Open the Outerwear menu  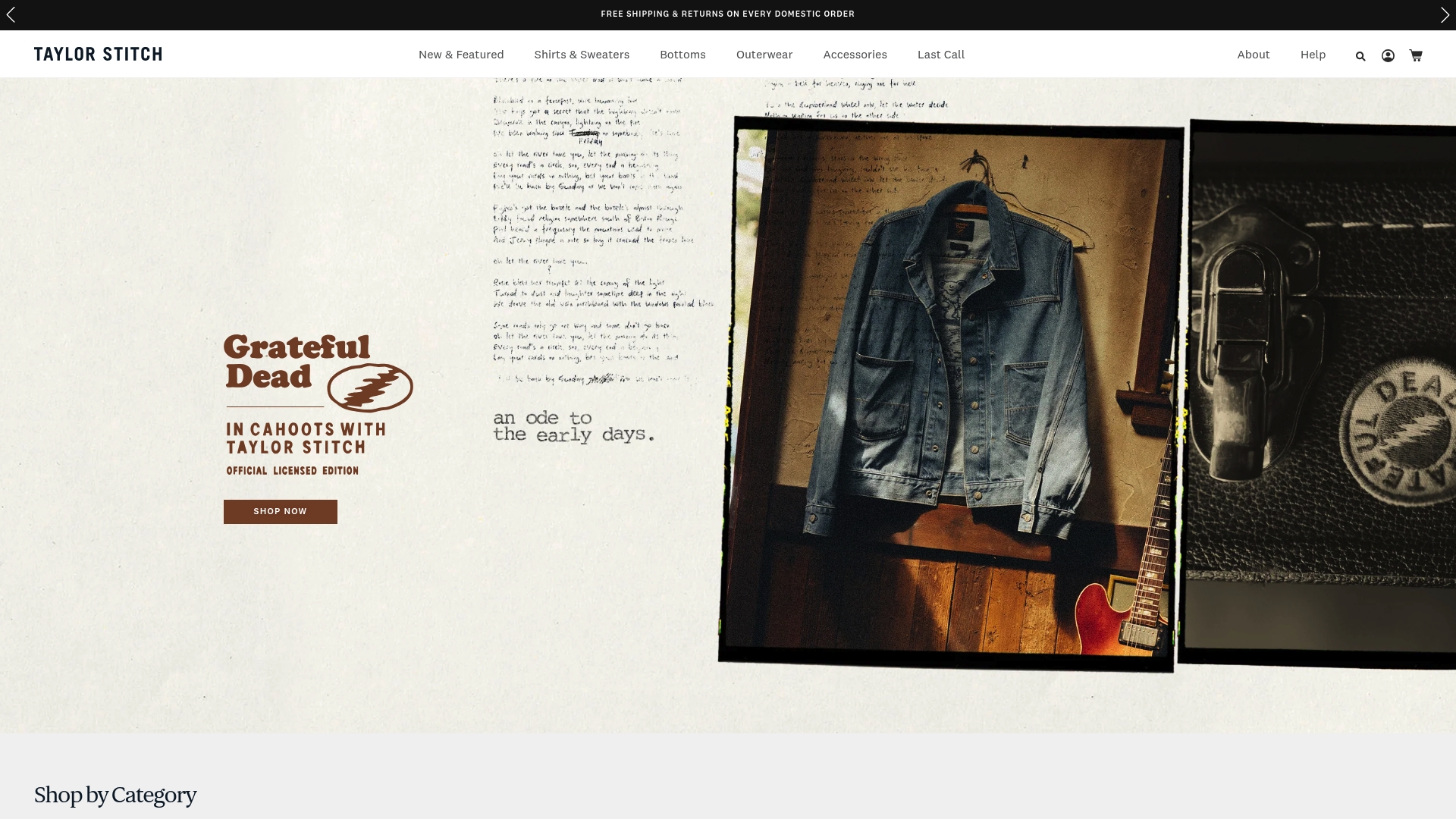[764, 55]
